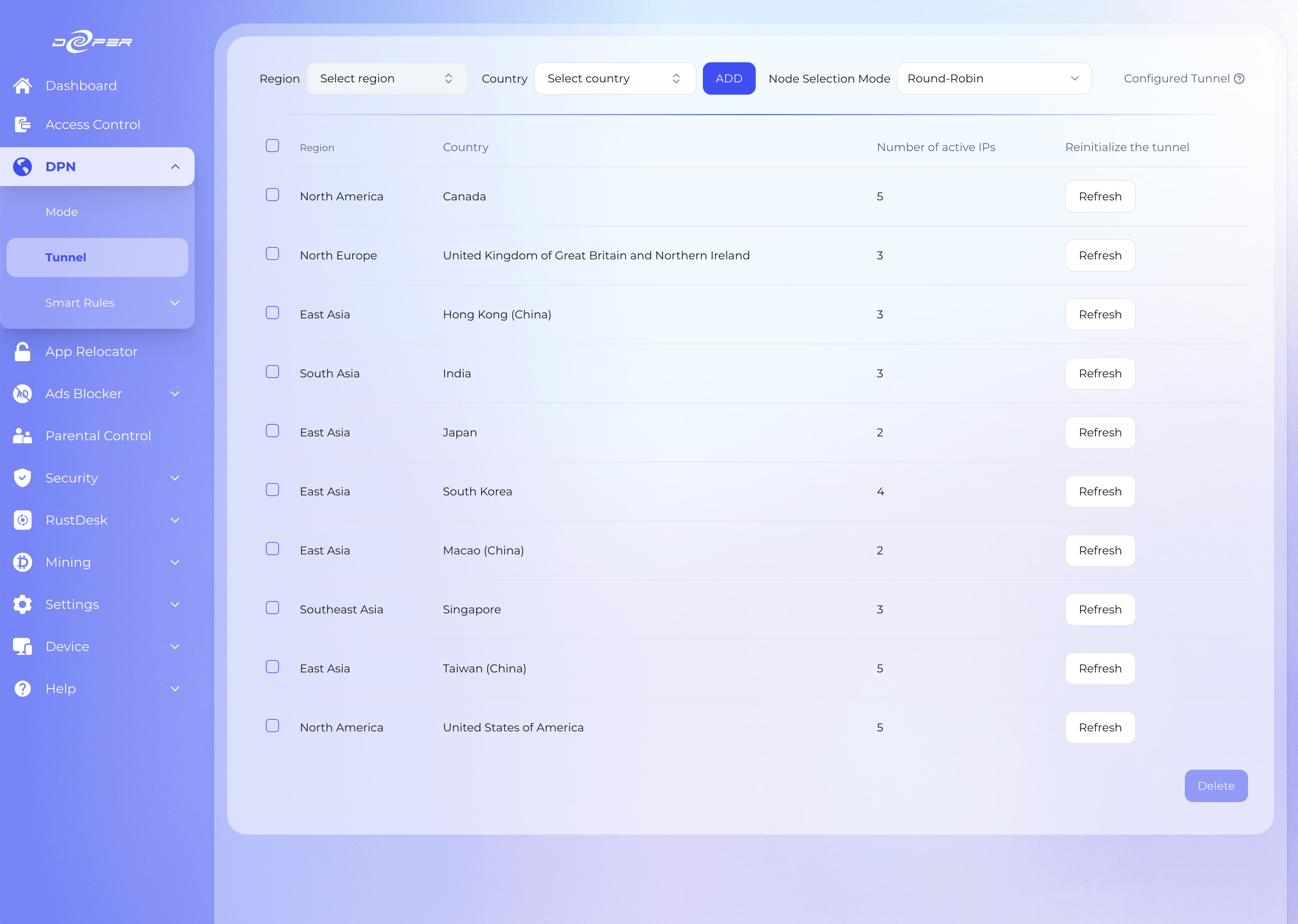1298x924 pixels.
Task: Click the Delete button
Action: coord(1216,786)
